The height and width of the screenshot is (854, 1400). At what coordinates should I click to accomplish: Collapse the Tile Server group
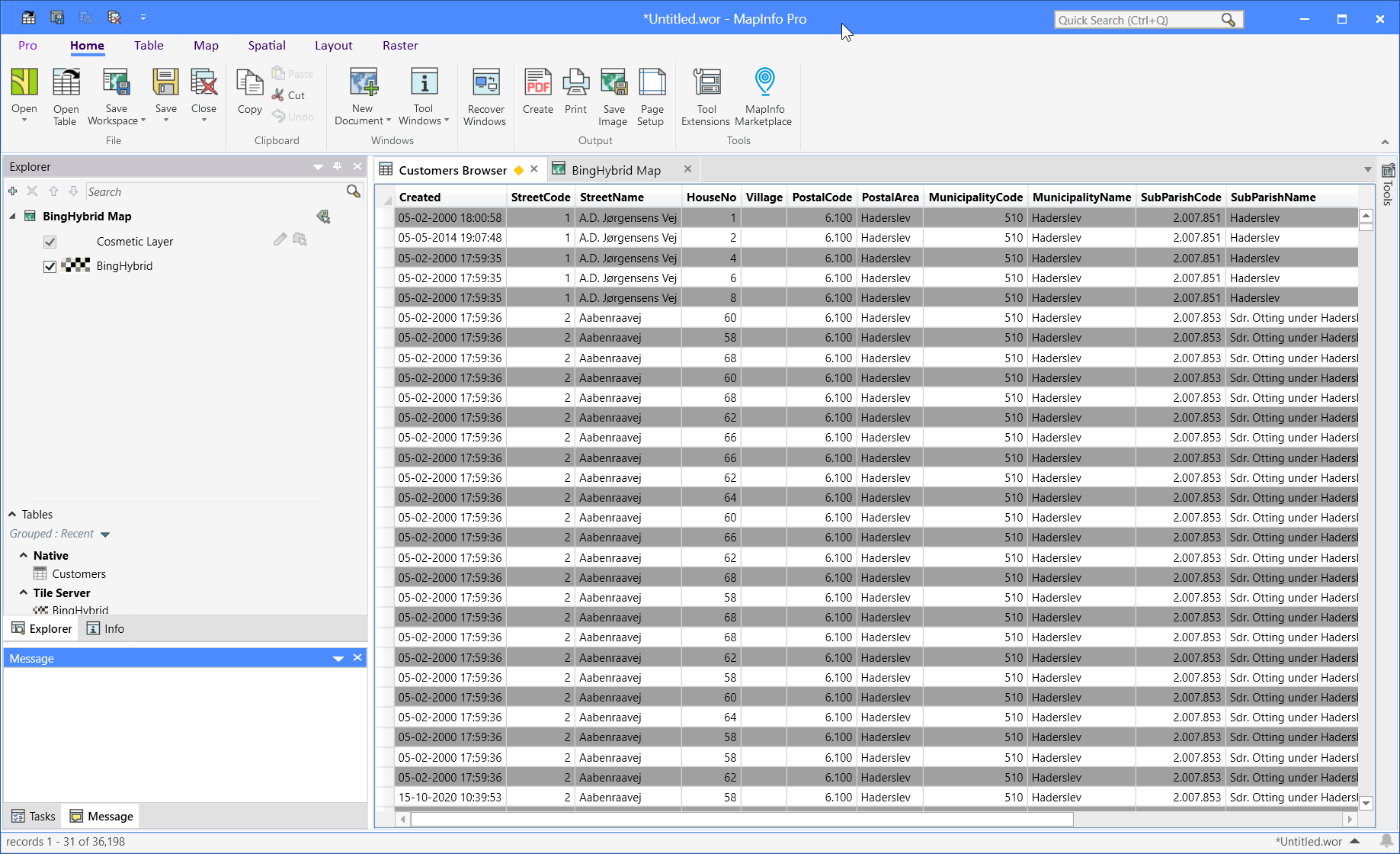click(x=24, y=592)
